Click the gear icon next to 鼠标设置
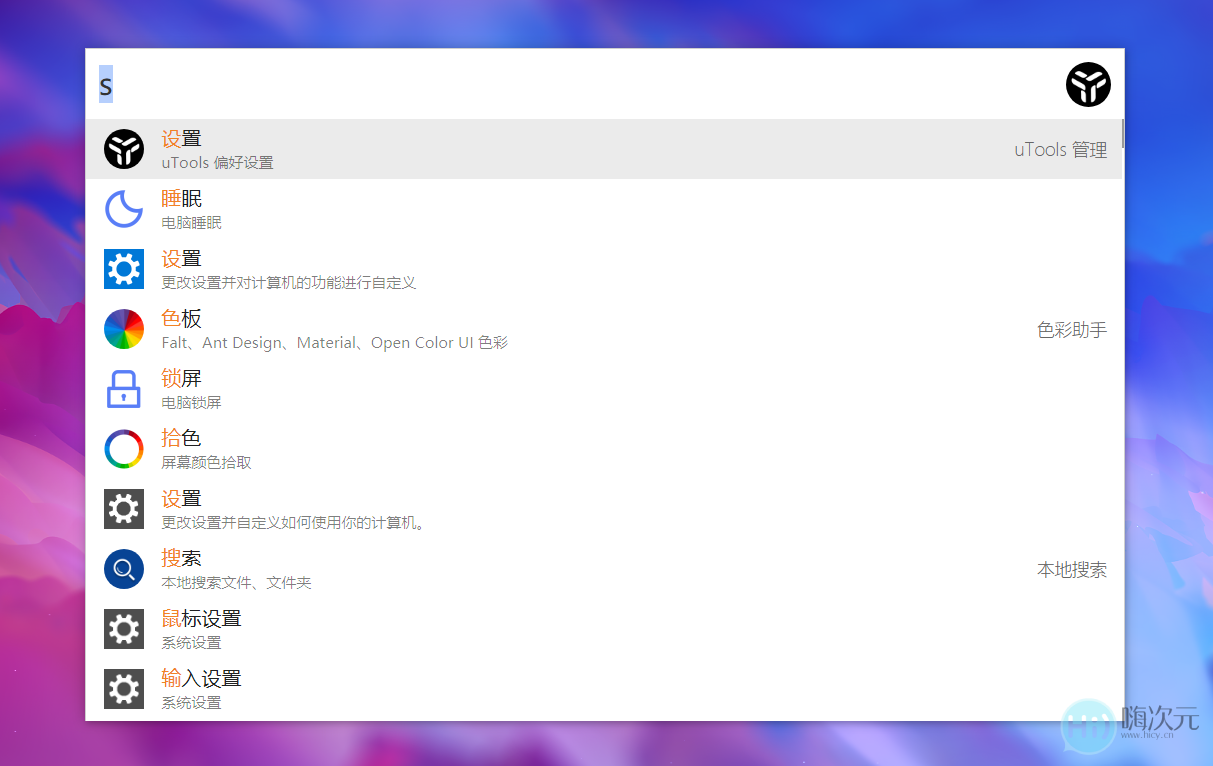 pyautogui.click(x=123, y=628)
